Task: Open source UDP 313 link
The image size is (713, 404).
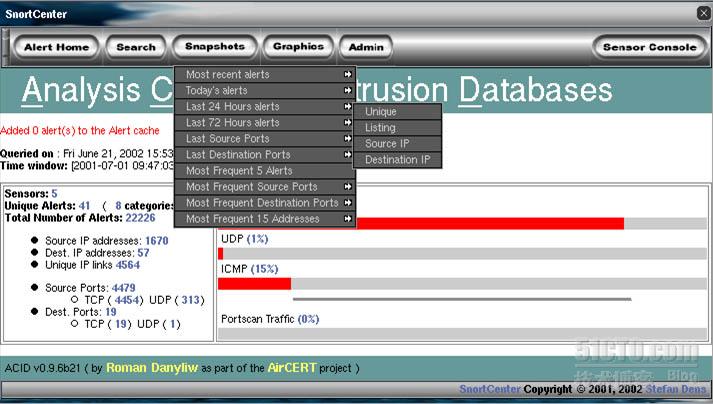Action: point(191,300)
